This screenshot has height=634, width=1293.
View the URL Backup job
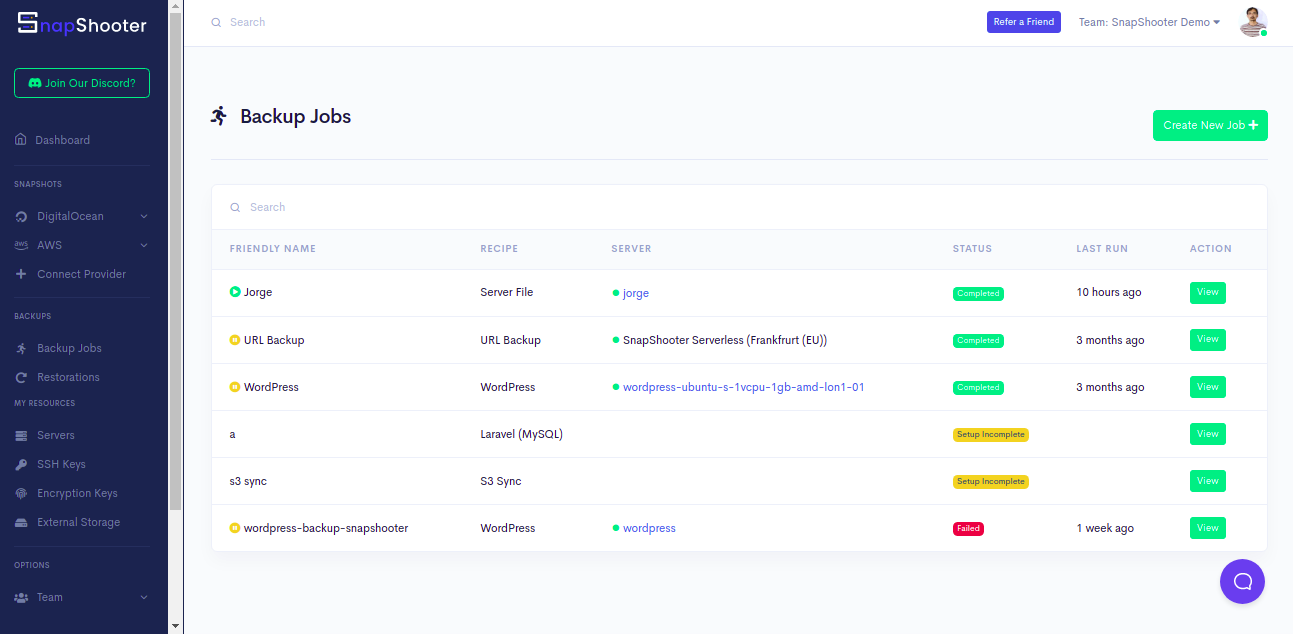pyautogui.click(x=1207, y=340)
